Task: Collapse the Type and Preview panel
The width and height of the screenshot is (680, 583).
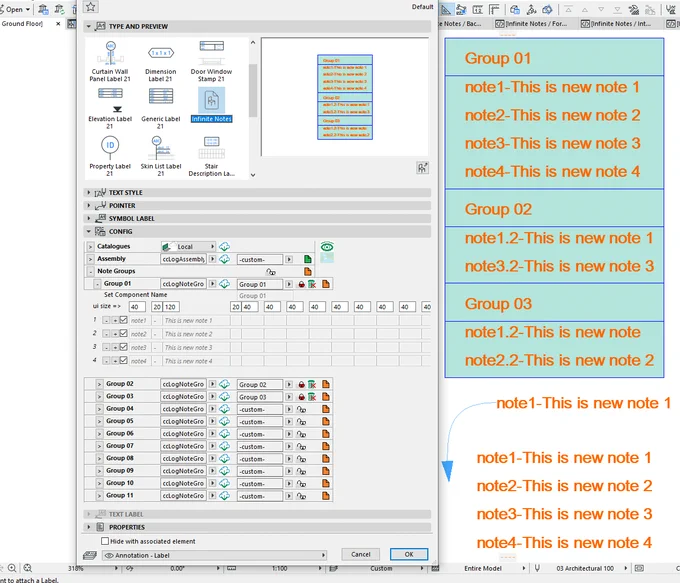Action: point(88,26)
